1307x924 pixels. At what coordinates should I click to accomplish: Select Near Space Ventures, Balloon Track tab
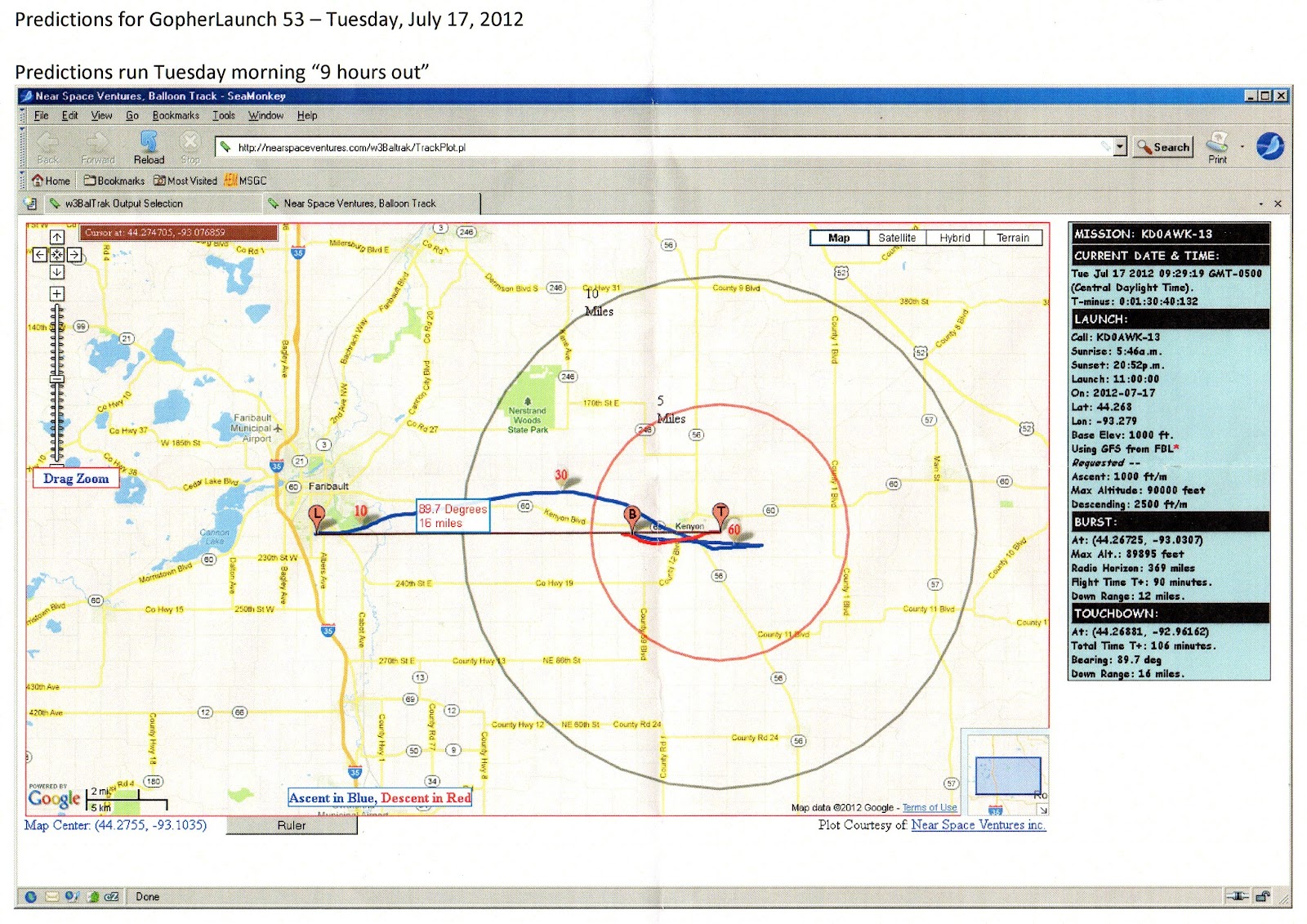point(372,203)
